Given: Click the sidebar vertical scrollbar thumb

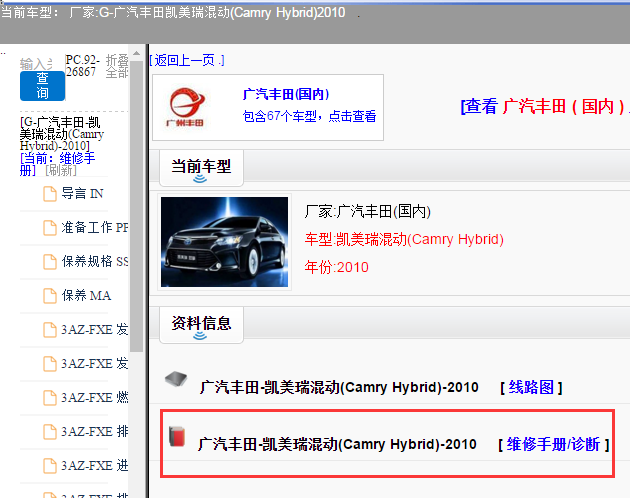Looking at the screenshot, I should (136, 206).
